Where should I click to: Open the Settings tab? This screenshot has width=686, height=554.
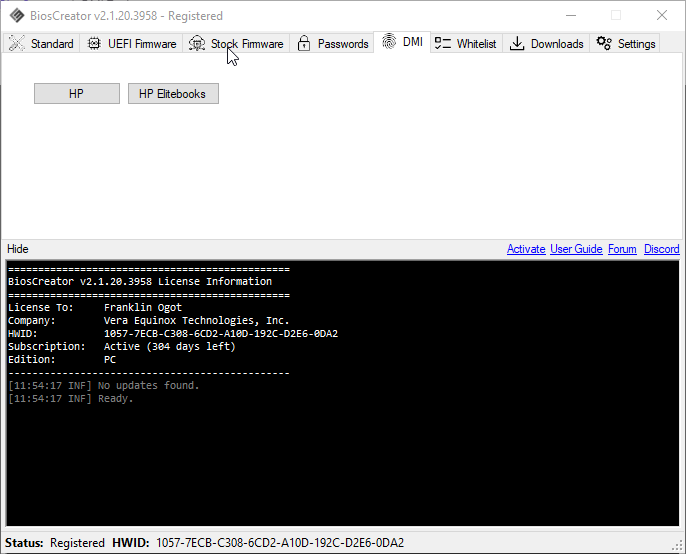click(625, 43)
